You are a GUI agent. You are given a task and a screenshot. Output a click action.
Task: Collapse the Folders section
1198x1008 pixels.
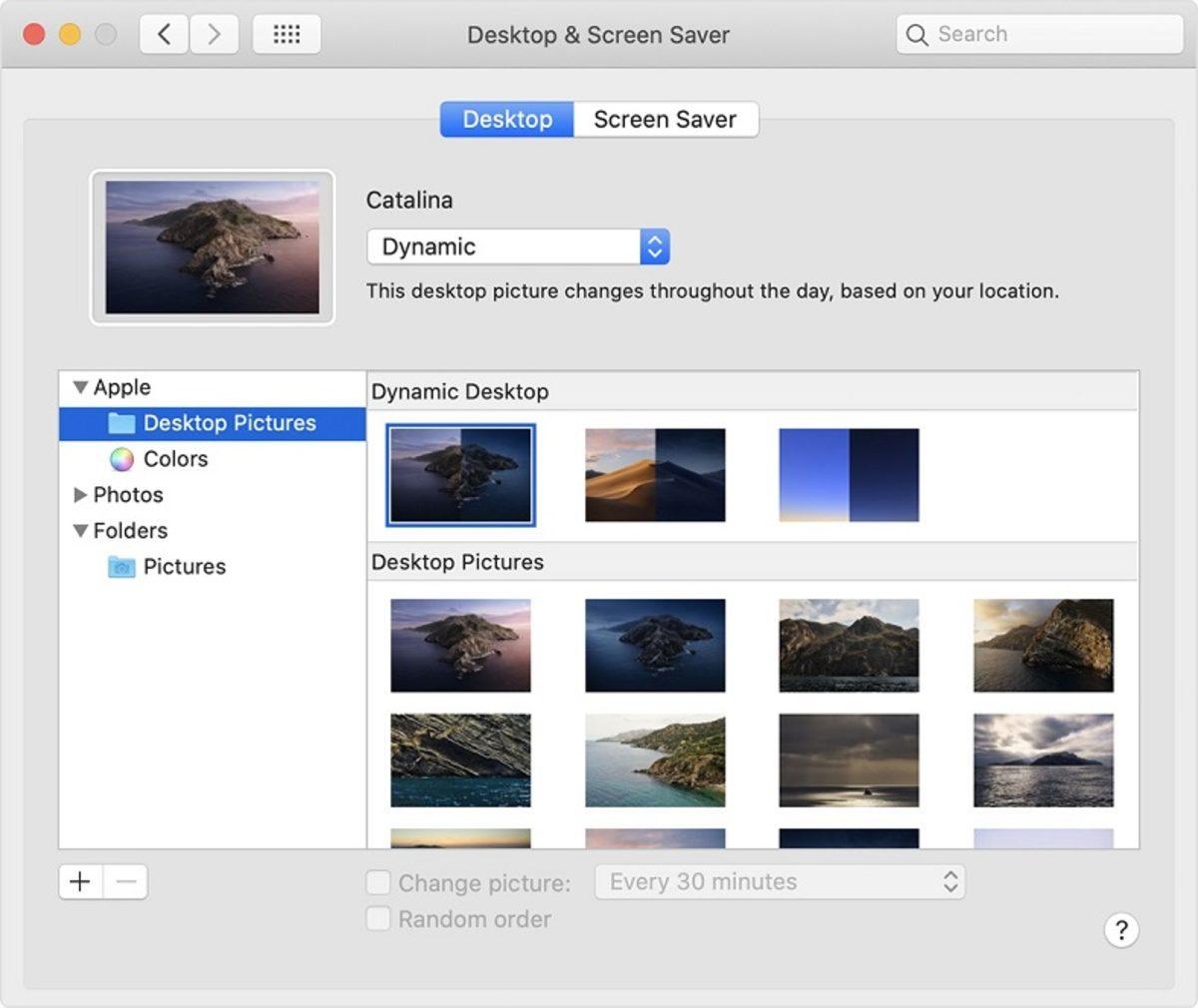pyautogui.click(x=79, y=531)
